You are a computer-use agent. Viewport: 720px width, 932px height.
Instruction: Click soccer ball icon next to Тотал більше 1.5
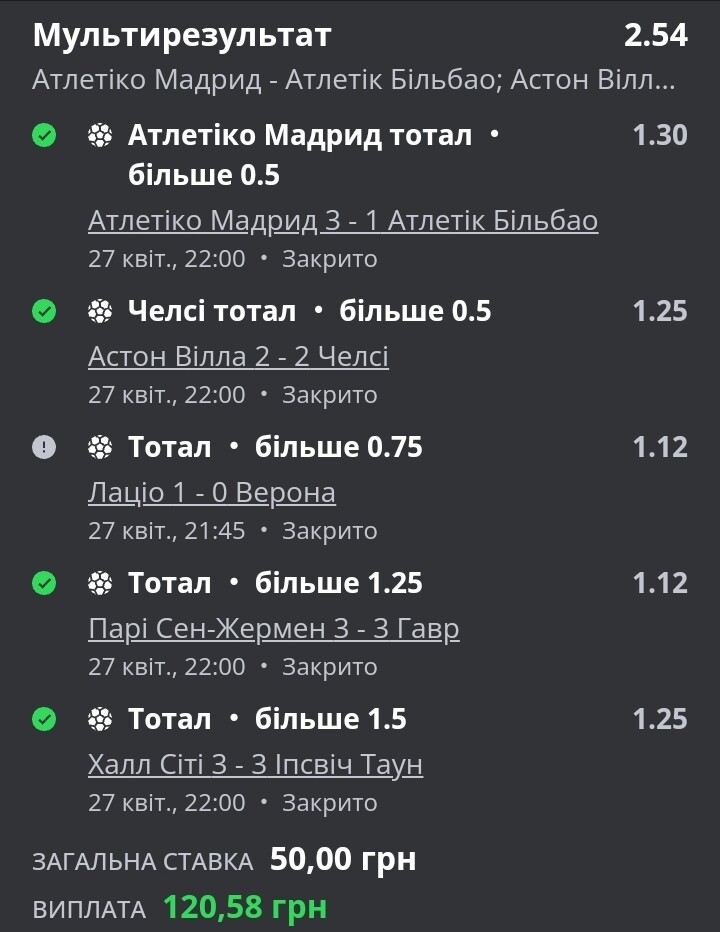tap(100, 719)
